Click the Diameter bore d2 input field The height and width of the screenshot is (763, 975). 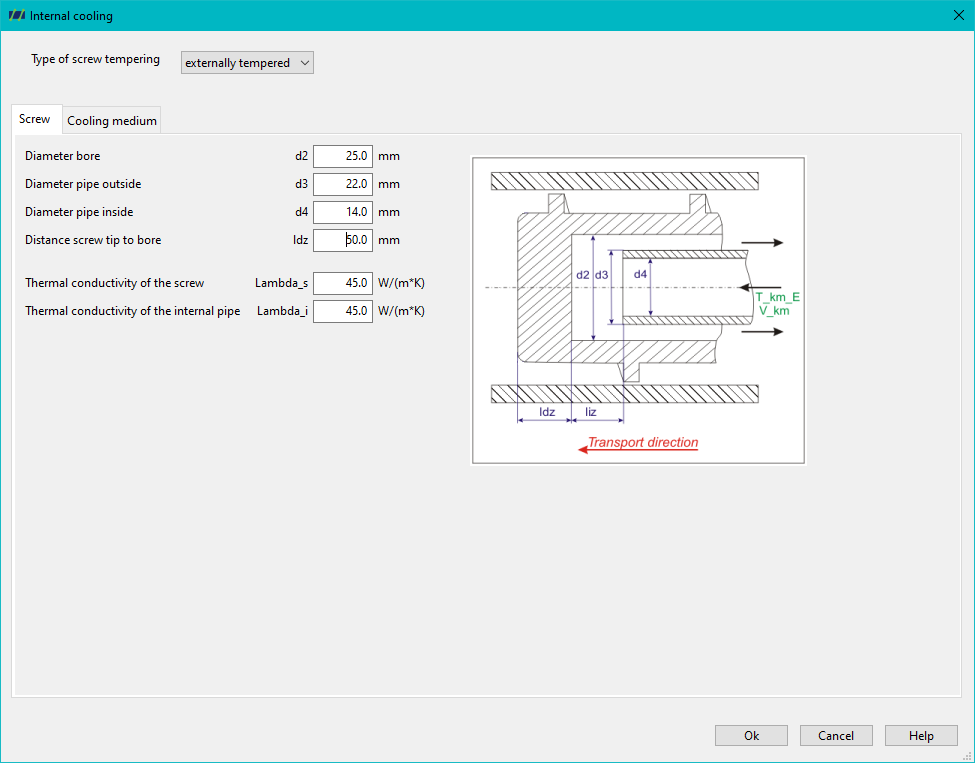[343, 156]
